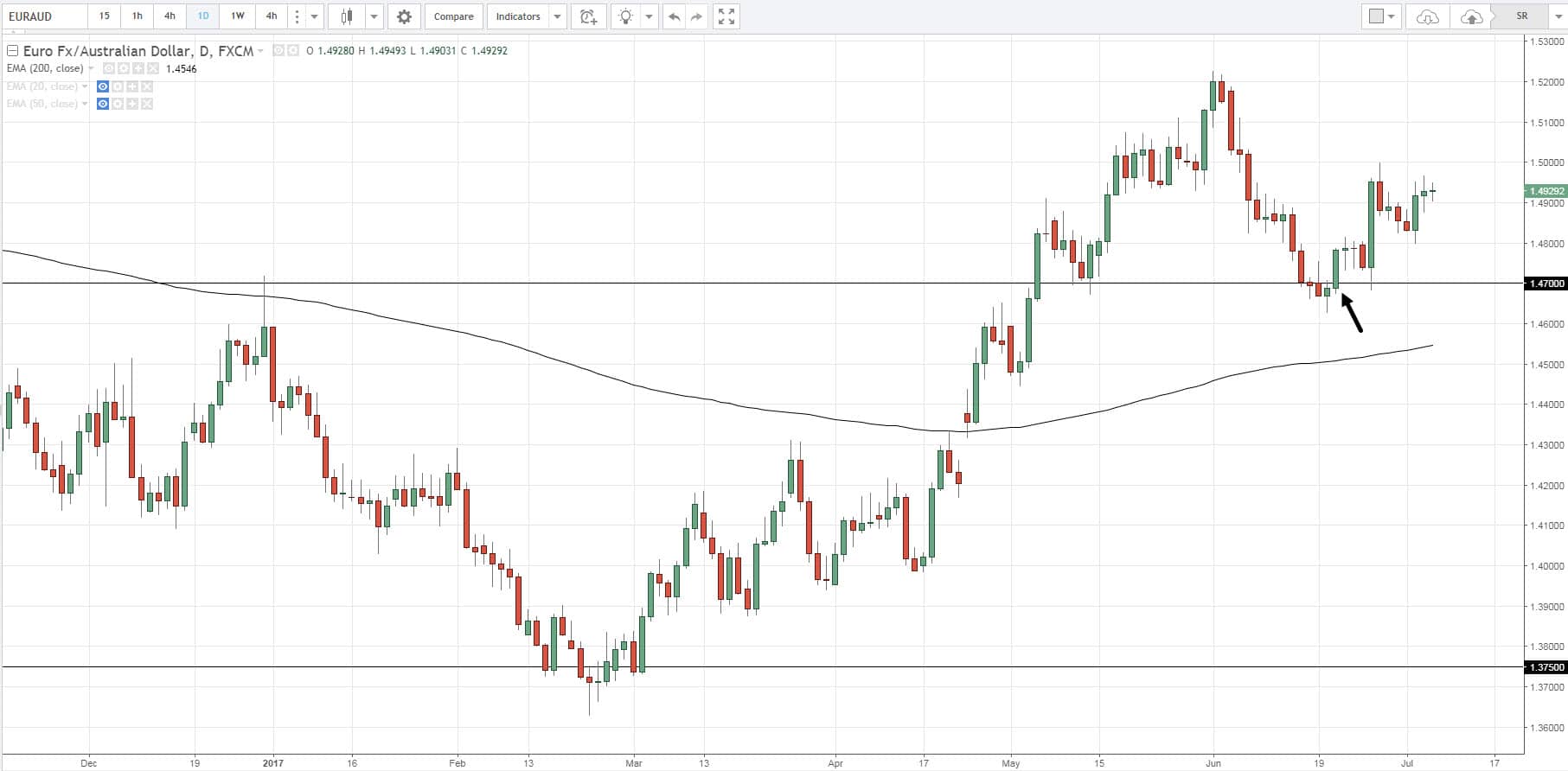The image size is (1568, 771).
Task: Click the 2017 date axis label
Action: pyautogui.click(x=273, y=763)
